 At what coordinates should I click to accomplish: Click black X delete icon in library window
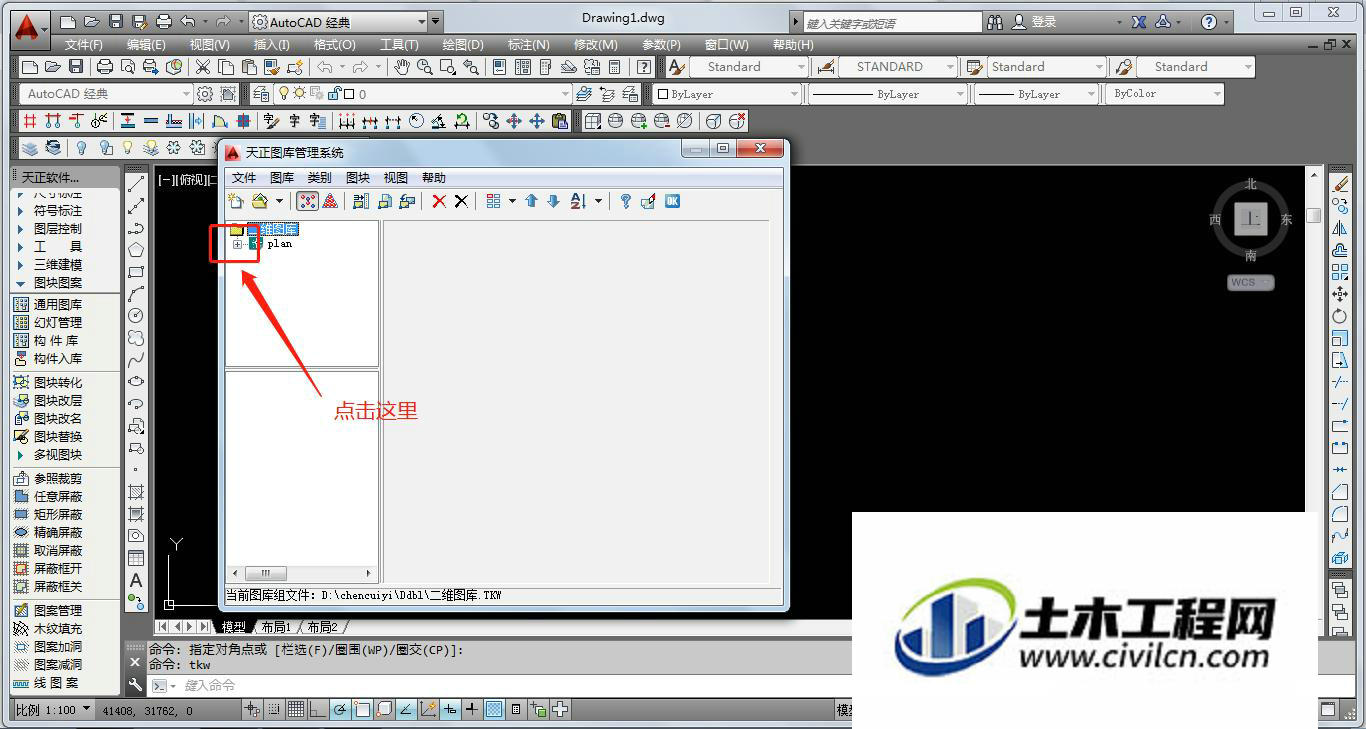[x=461, y=201]
